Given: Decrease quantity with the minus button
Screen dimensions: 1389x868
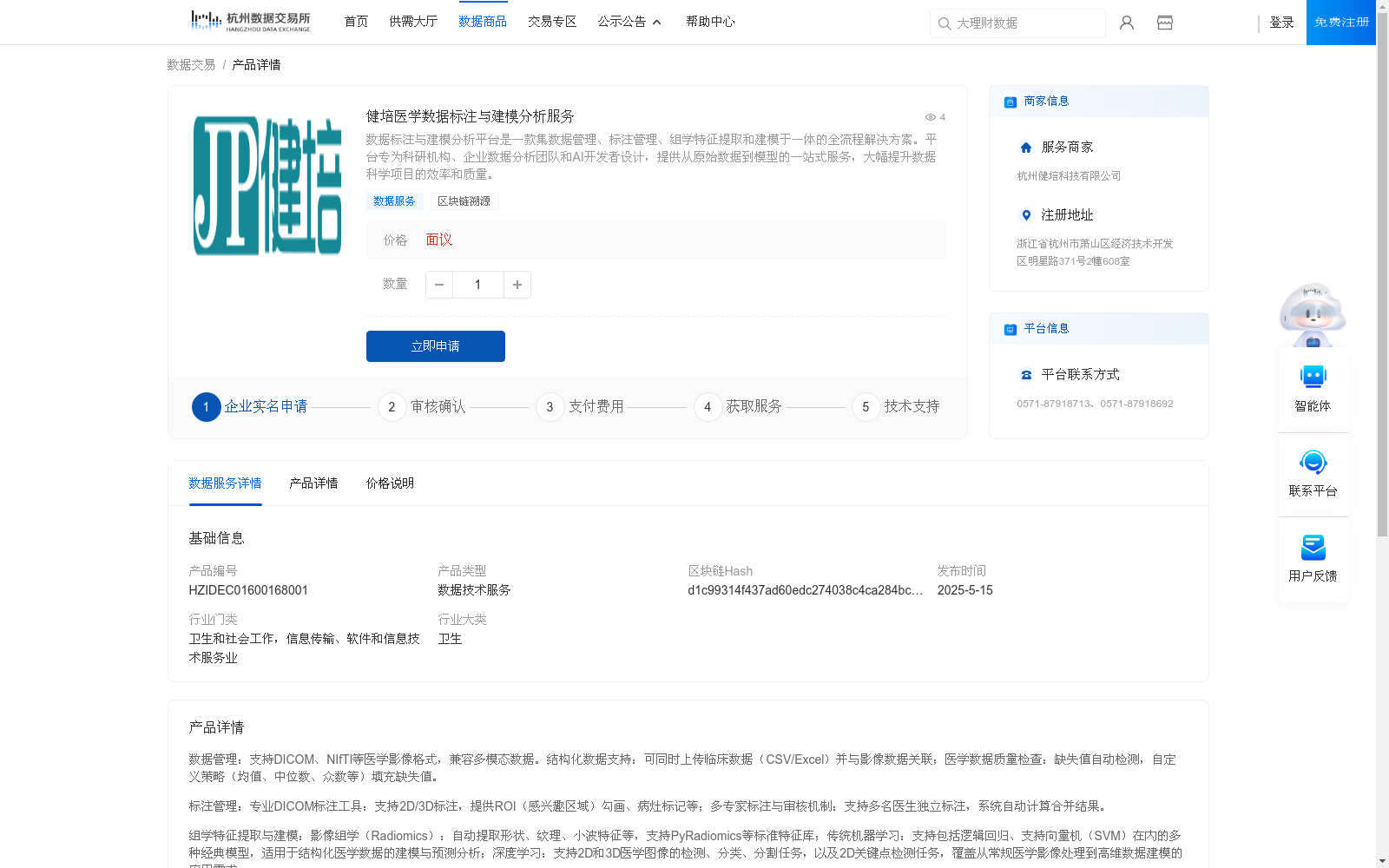Looking at the screenshot, I should (x=439, y=285).
